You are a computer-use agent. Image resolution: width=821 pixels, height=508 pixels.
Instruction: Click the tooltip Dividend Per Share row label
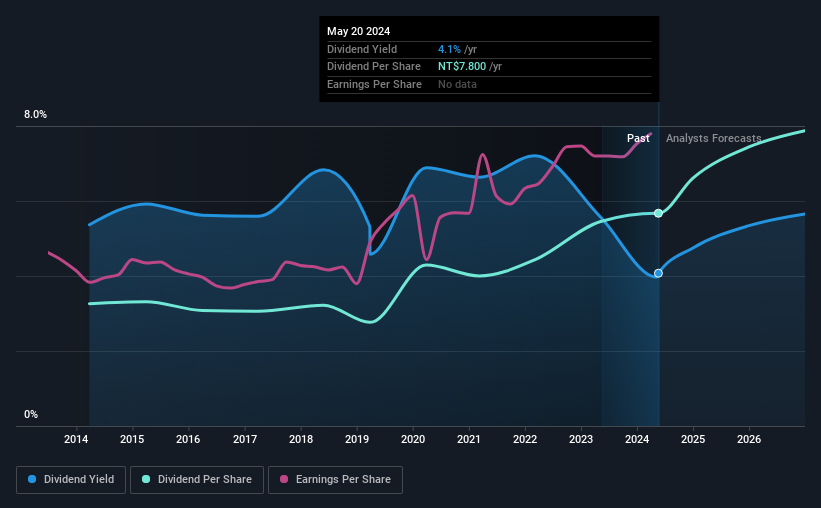pos(374,67)
